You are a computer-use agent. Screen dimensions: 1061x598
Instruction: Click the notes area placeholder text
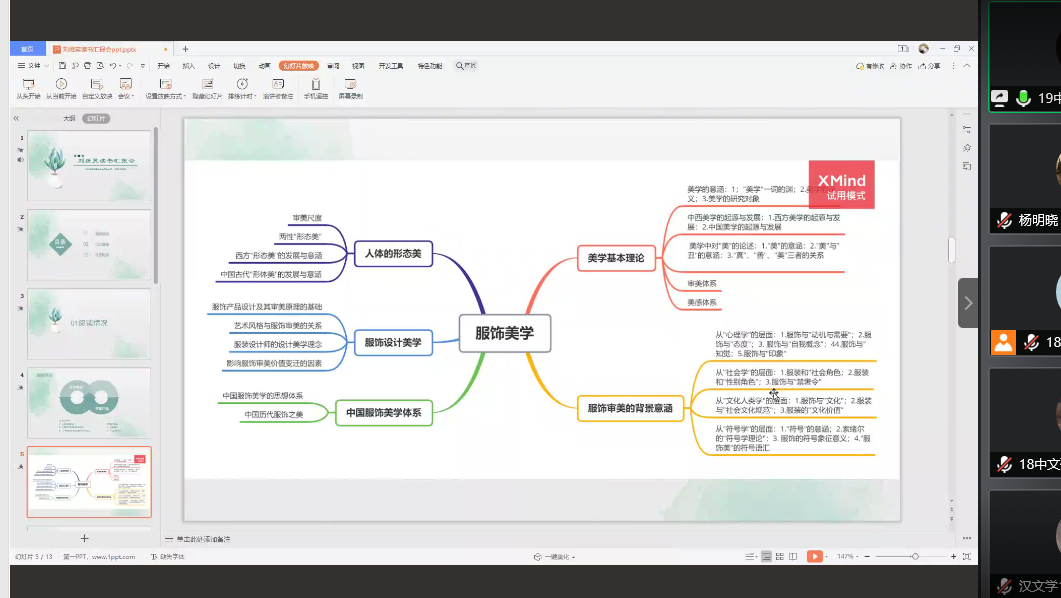[203, 539]
